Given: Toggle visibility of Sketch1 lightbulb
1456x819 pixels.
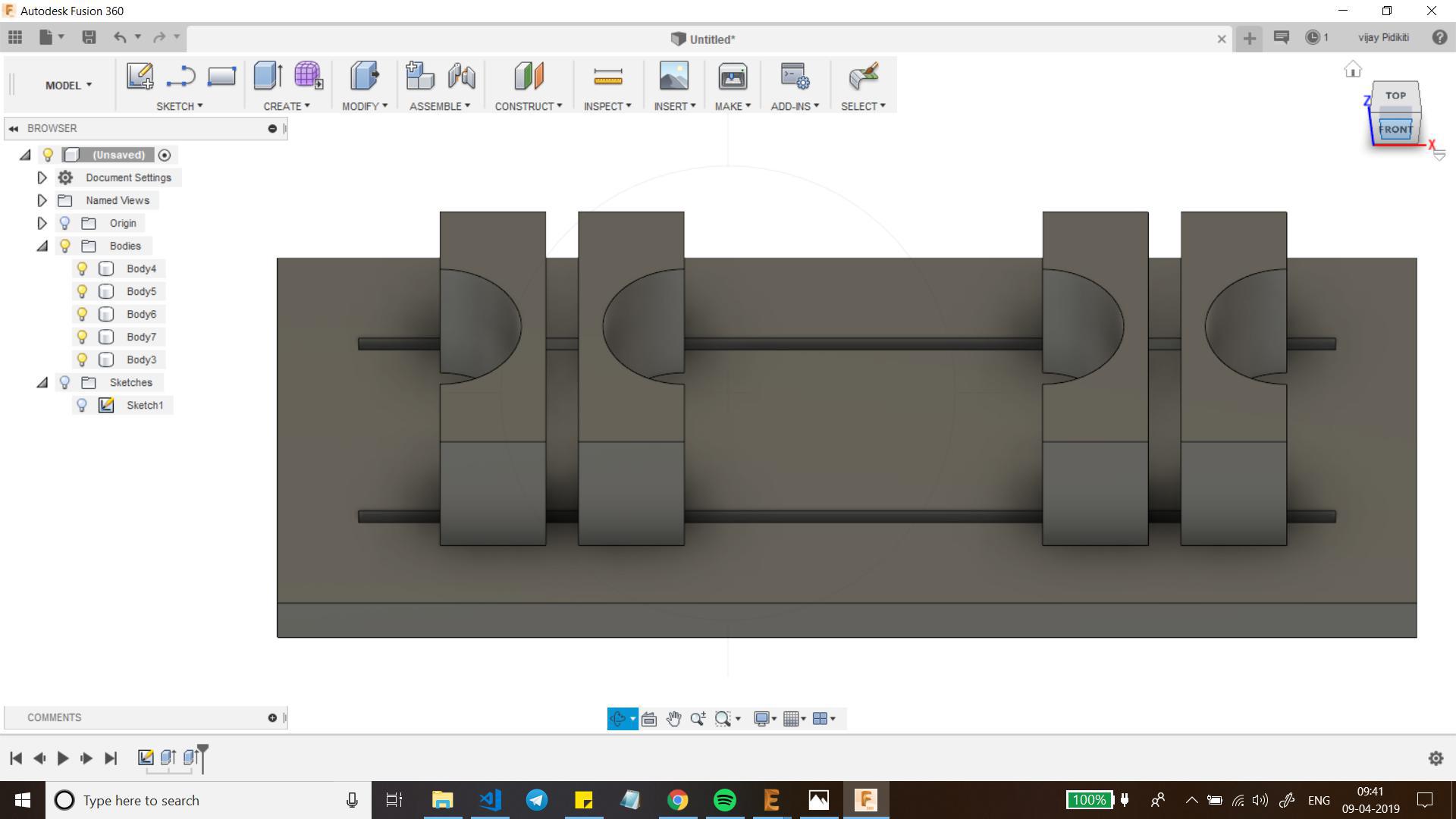Looking at the screenshot, I should 82,405.
